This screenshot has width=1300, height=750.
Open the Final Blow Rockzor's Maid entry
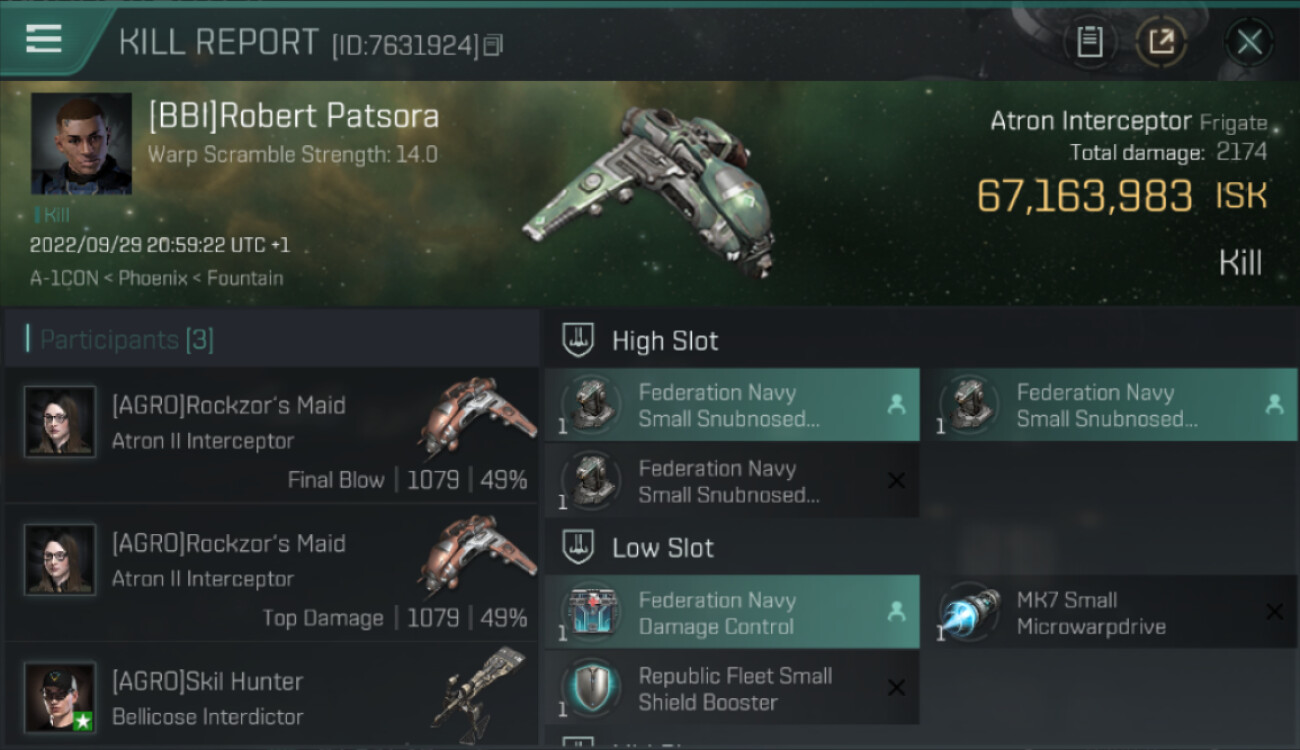pos(270,435)
